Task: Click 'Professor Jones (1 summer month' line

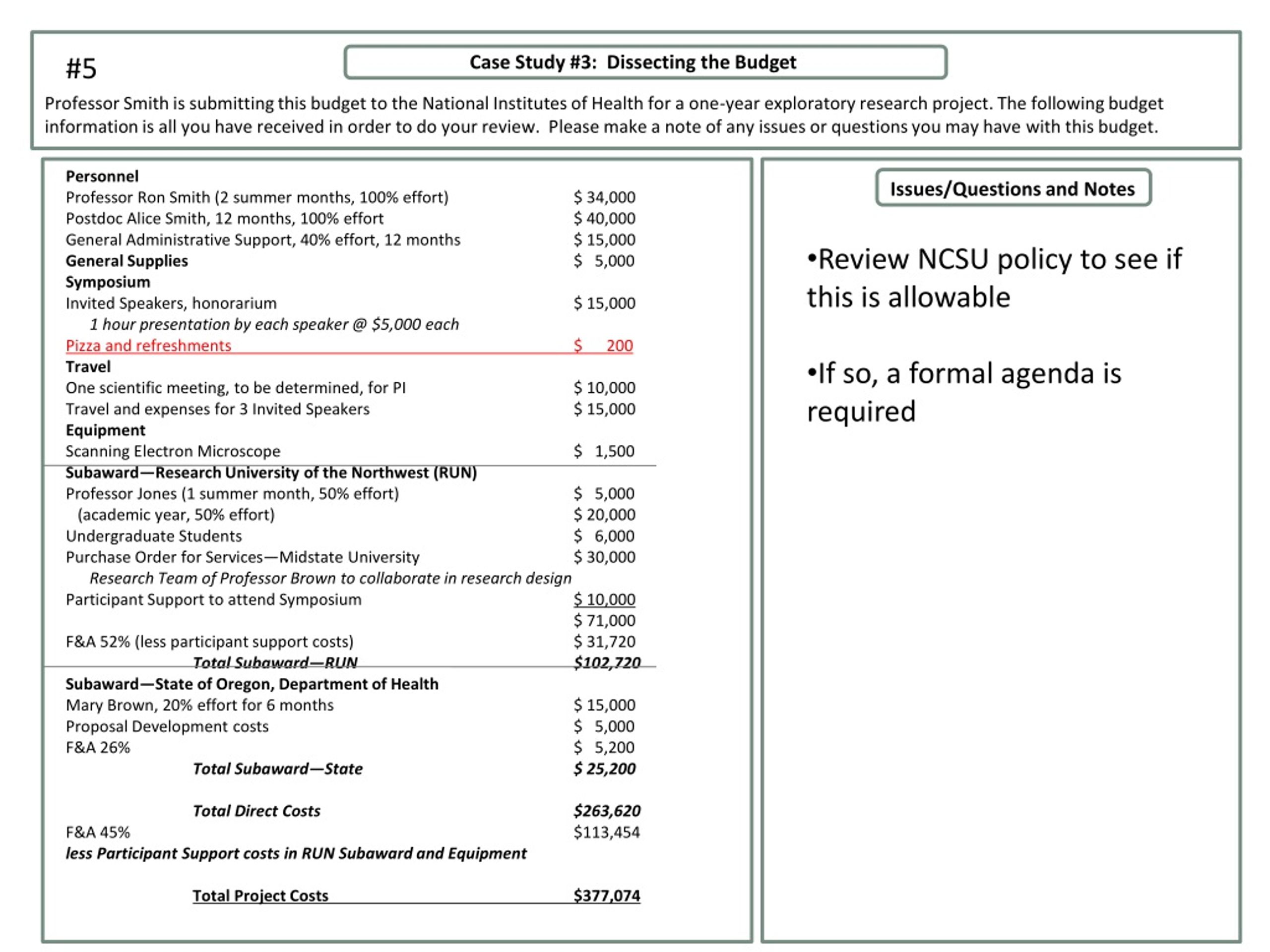Action: click(x=232, y=493)
